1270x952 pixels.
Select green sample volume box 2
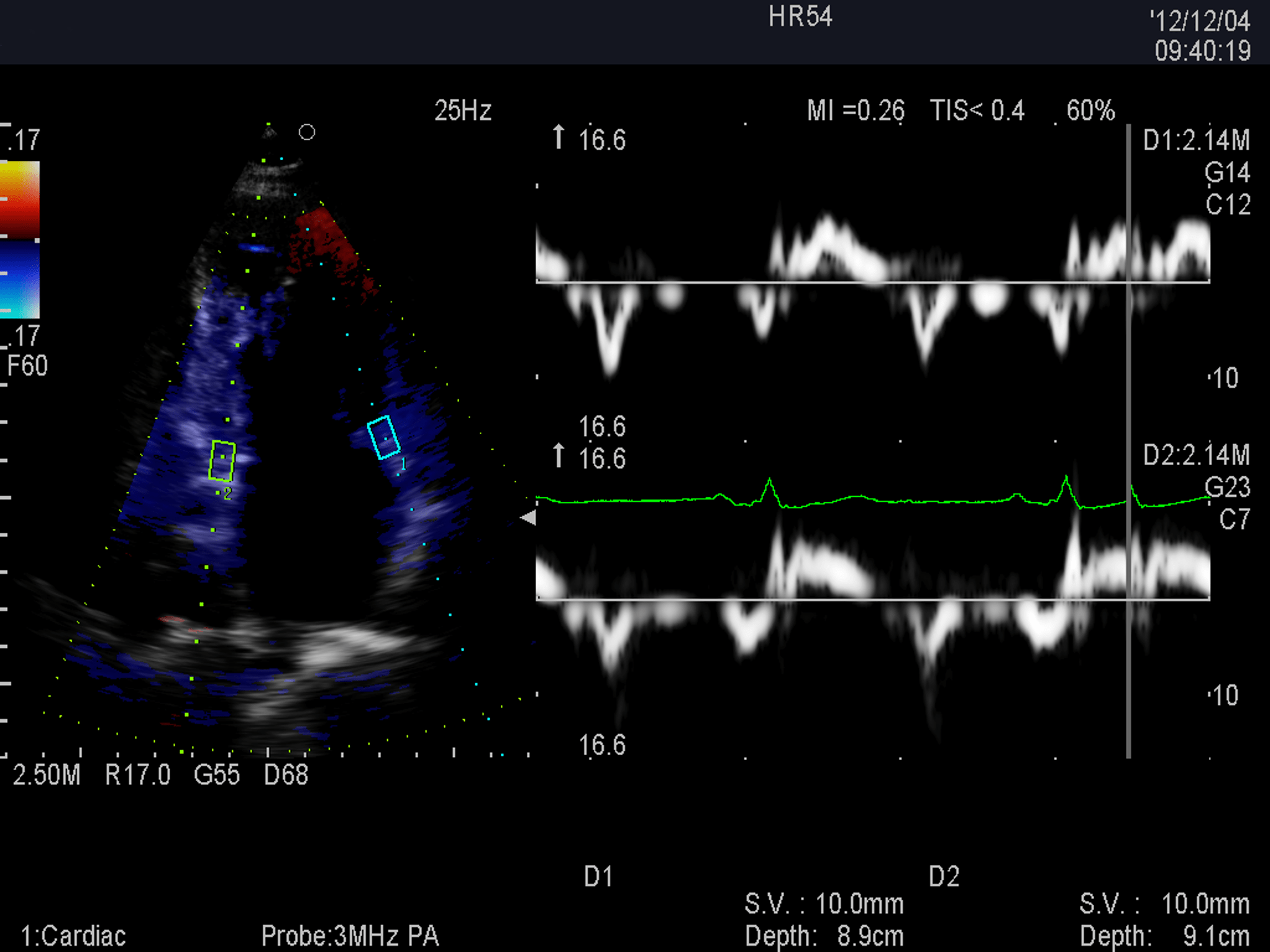pos(222,461)
